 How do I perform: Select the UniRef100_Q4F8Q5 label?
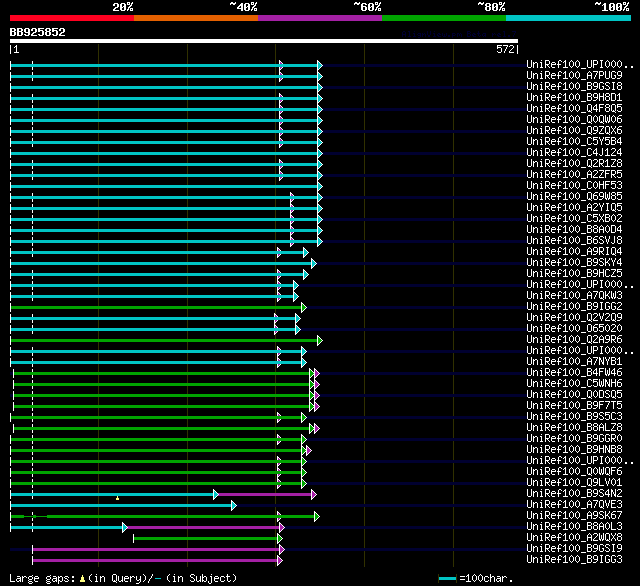pos(574,108)
